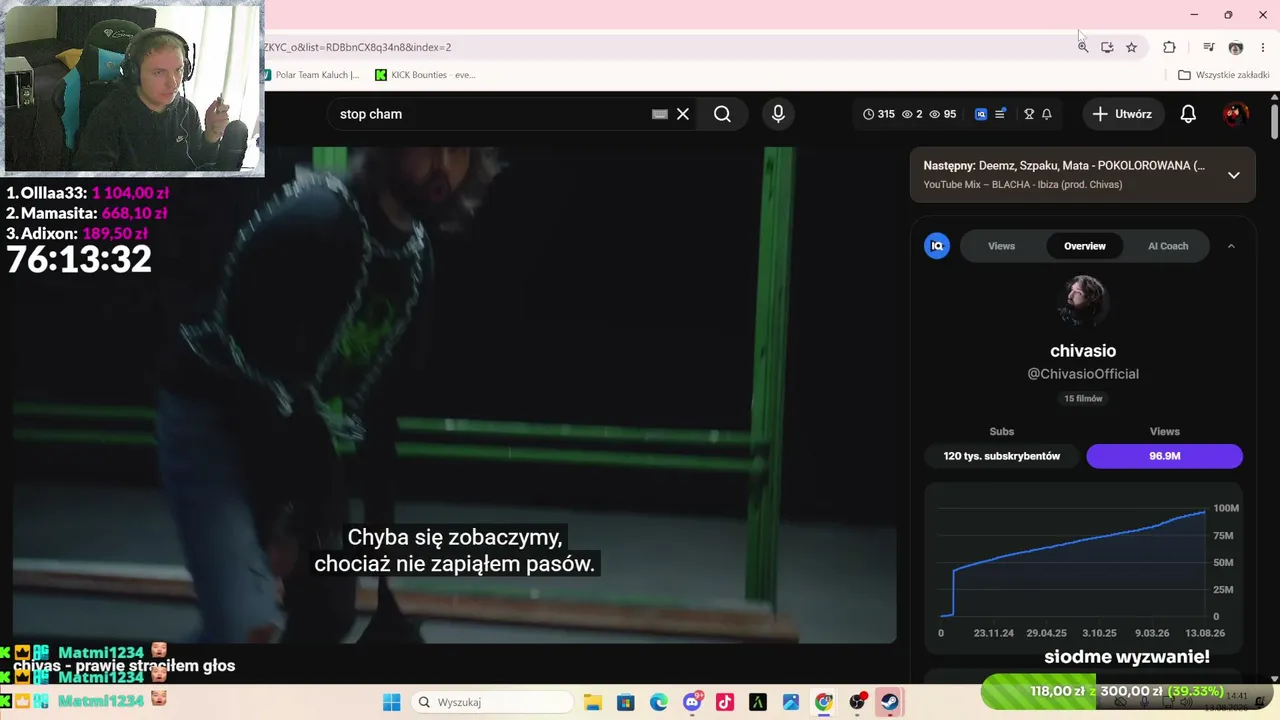Click the eye stat showing 2

pos(912,114)
